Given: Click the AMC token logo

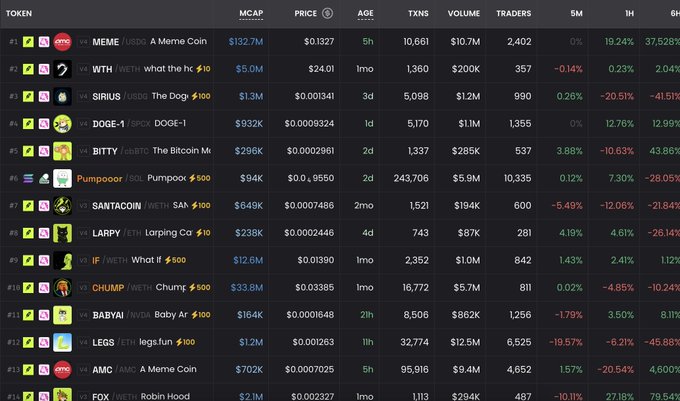Looking at the screenshot, I should click(x=62, y=369).
